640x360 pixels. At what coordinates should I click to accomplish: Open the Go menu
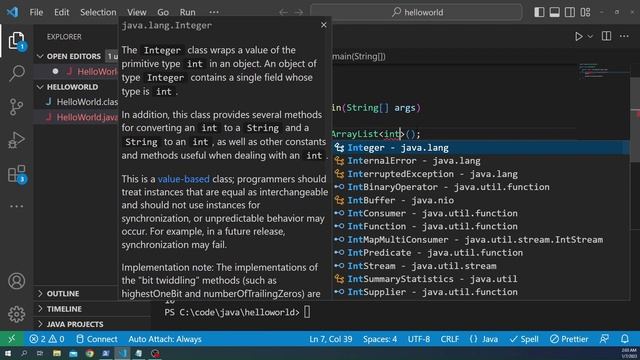pos(163,12)
